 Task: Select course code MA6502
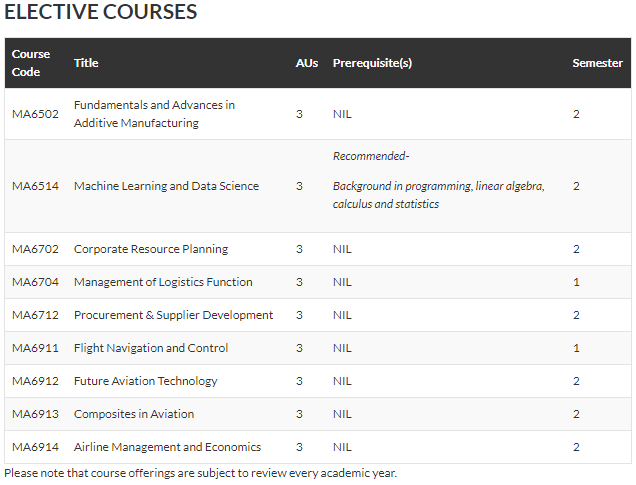click(x=35, y=114)
